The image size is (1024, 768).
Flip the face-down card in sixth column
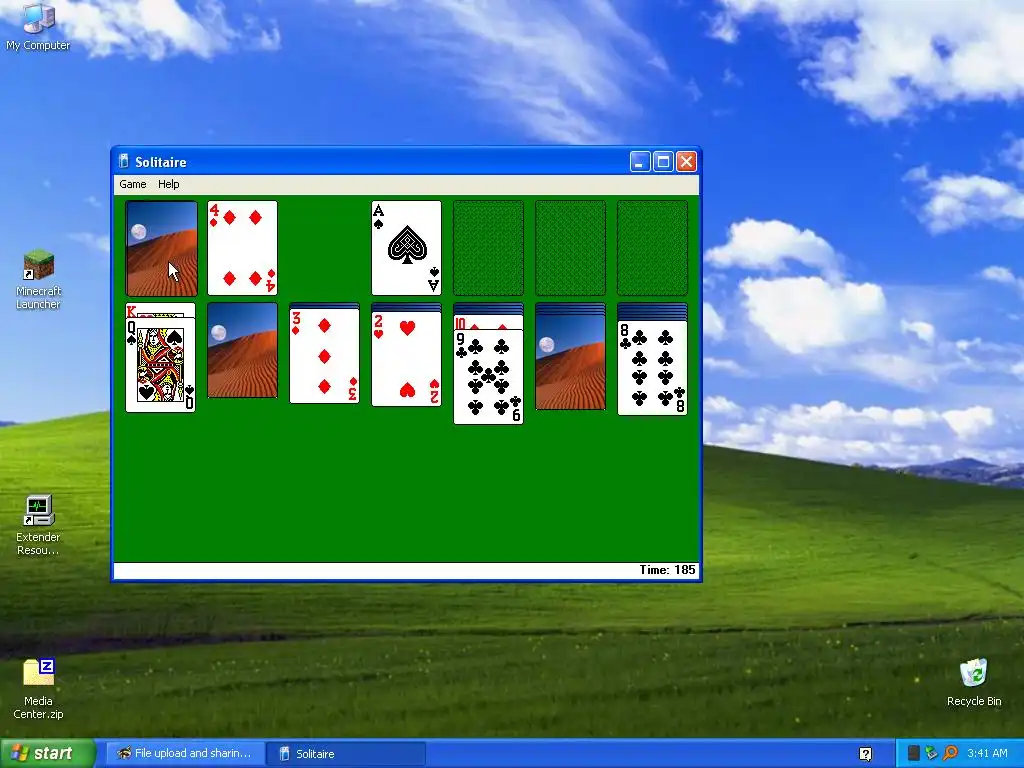pyautogui.click(x=570, y=362)
